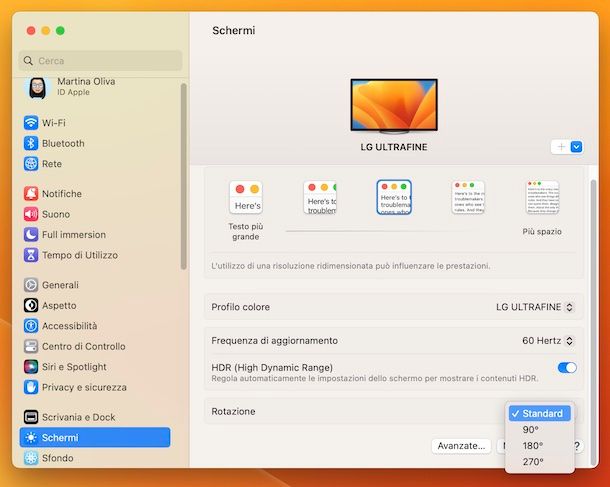The height and width of the screenshot is (487, 610).
Task: Choose 90° rotation option
Action: [540, 430]
